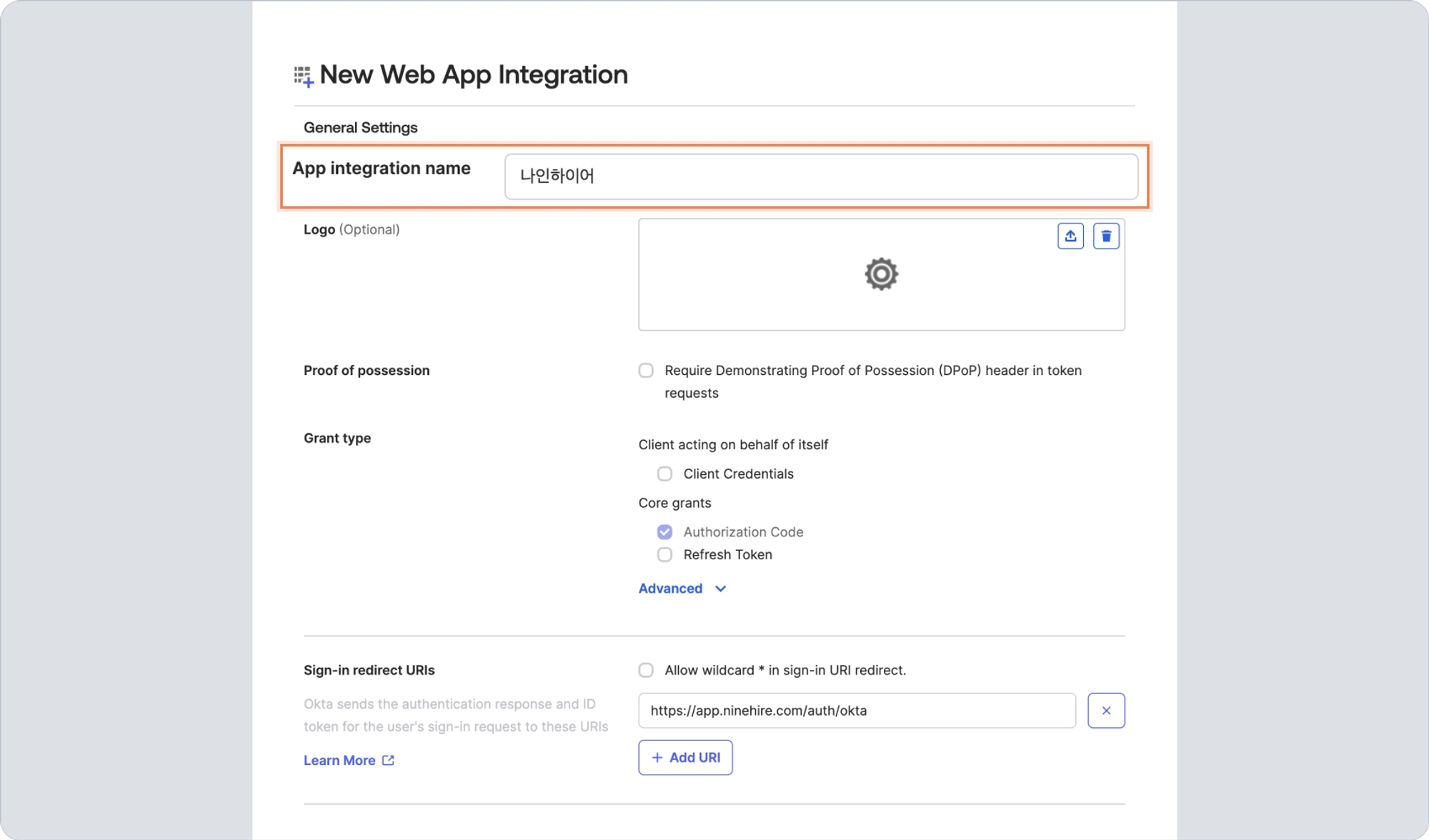Click the App integration name field

point(820,176)
